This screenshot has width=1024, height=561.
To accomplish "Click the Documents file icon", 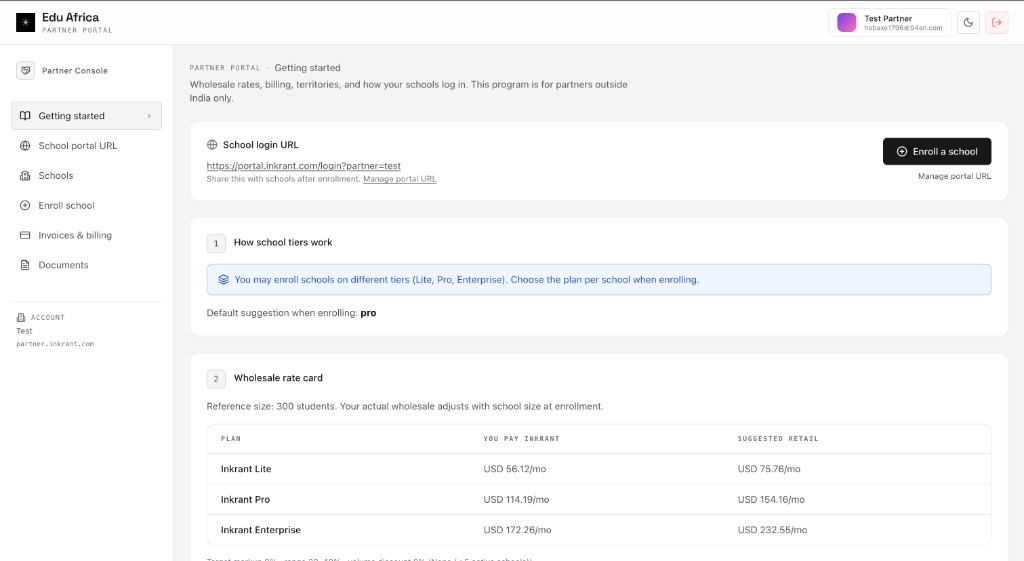I will tap(25, 264).
